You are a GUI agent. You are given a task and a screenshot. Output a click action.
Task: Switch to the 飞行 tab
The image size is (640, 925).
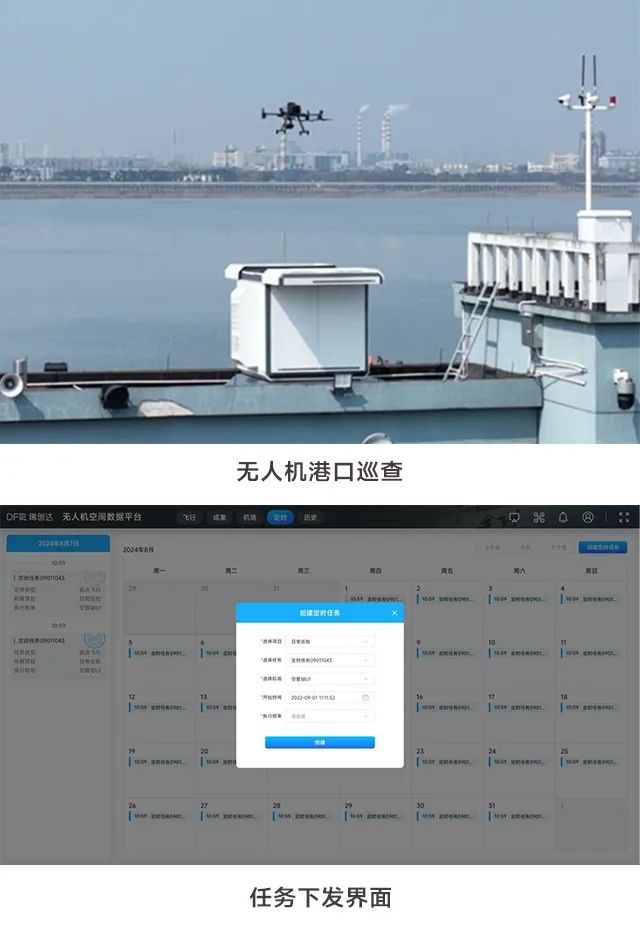coord(189,518)
